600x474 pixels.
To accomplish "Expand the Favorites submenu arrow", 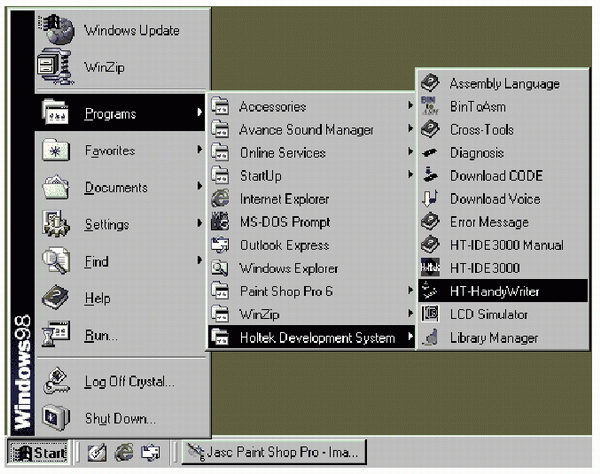I will (199, 149).
